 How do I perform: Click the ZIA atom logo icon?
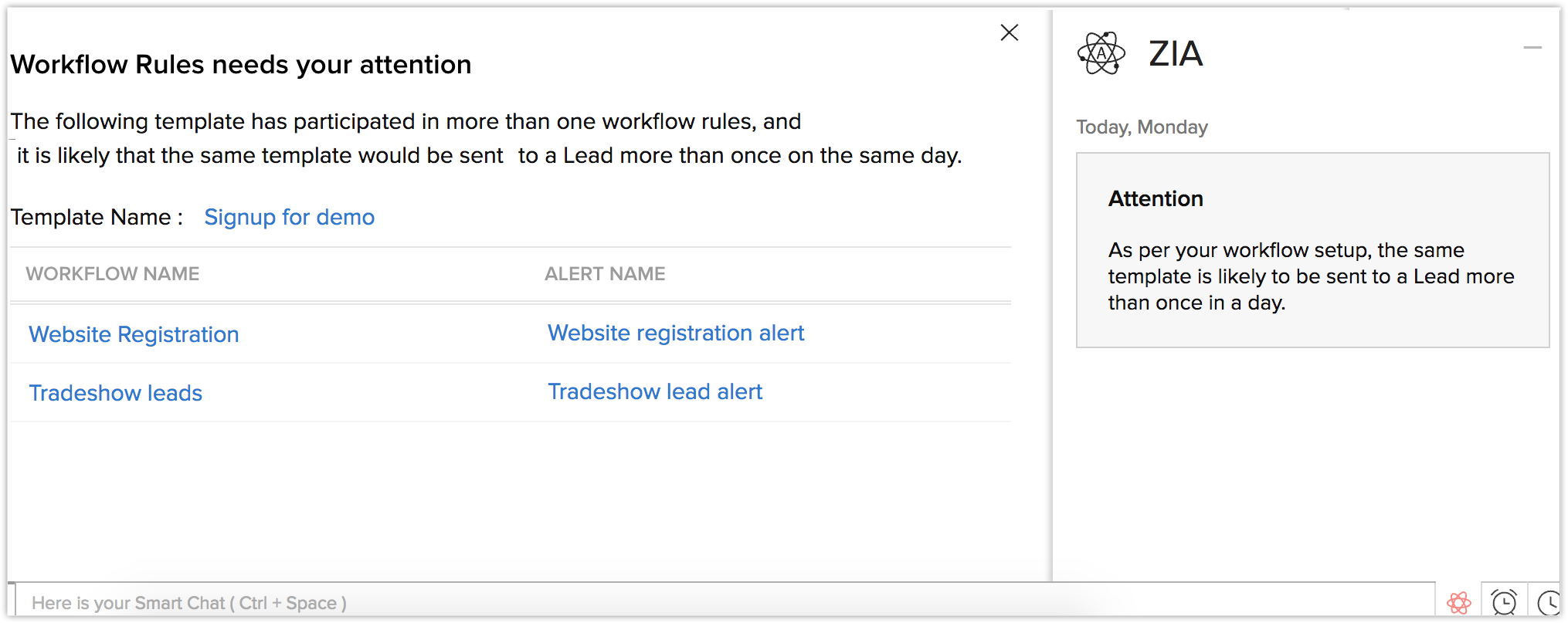(x=1101, y=53)
